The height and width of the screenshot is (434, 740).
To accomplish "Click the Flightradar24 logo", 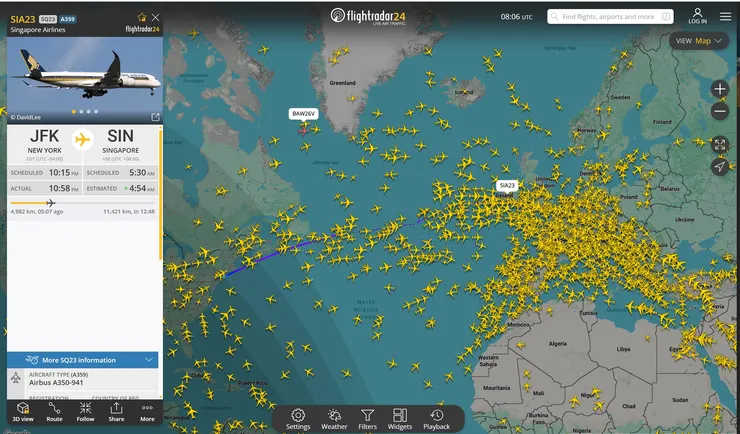I will pos(368,17).
